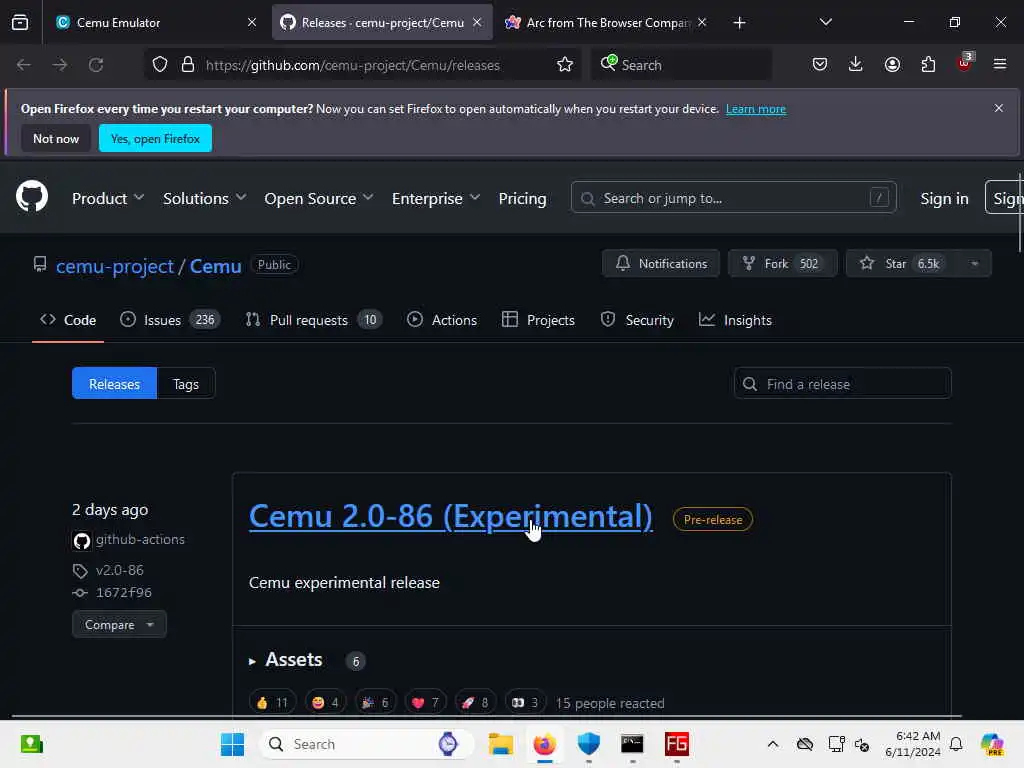Open the Code tab
Image resolution: width=1024 pixels, height=768 pixels.
pyautogui.click(x=68, y=320)
